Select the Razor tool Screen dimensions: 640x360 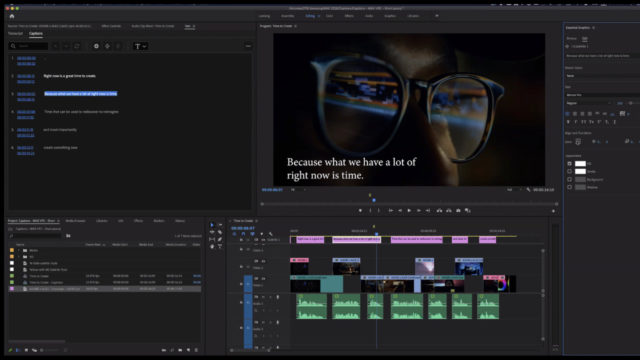(x=220, y=232)
